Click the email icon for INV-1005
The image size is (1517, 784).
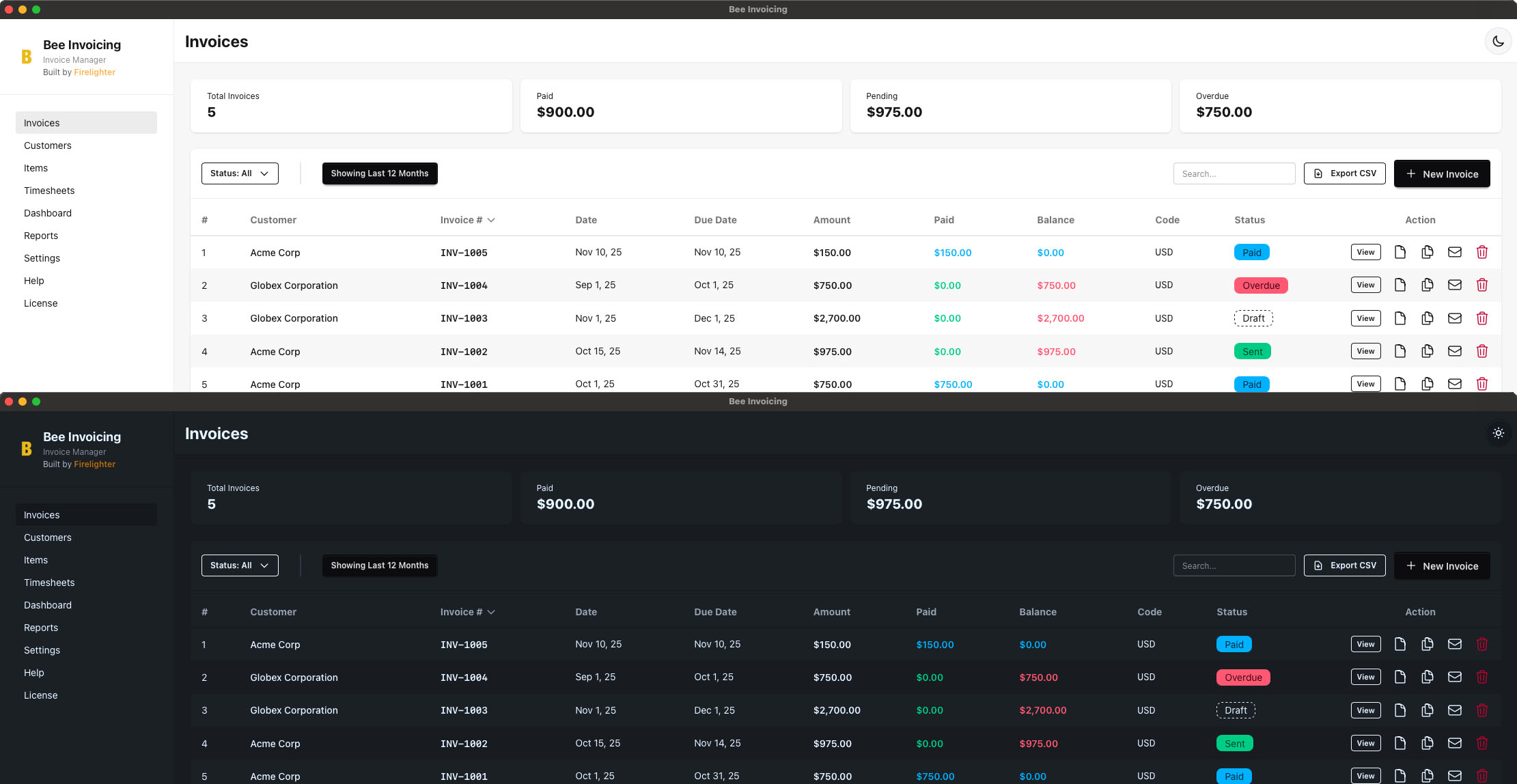(1455, 252)
